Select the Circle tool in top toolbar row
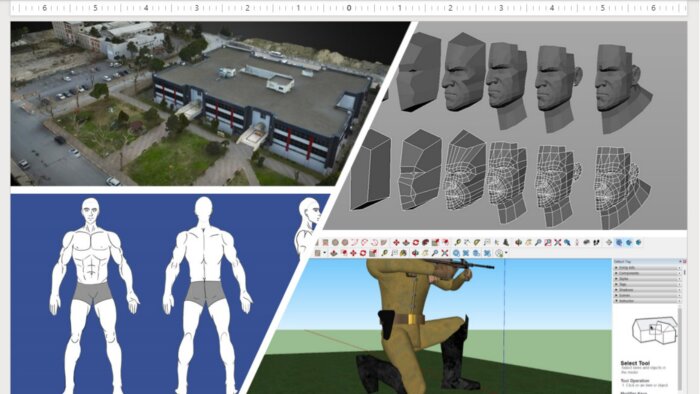Viewport: 700px width, 394px height. (335, 242)
